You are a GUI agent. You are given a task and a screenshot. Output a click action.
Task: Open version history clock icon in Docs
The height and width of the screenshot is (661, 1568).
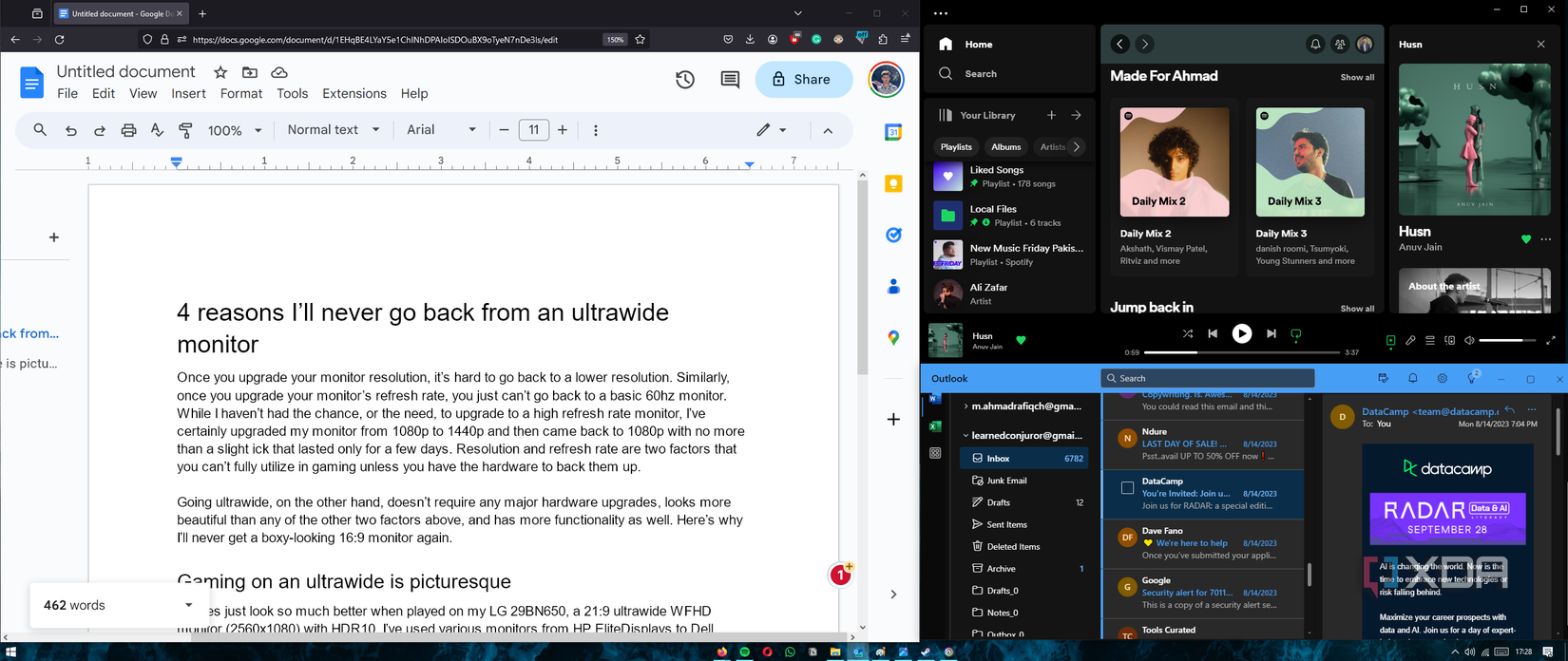click(x=685, y=80)
